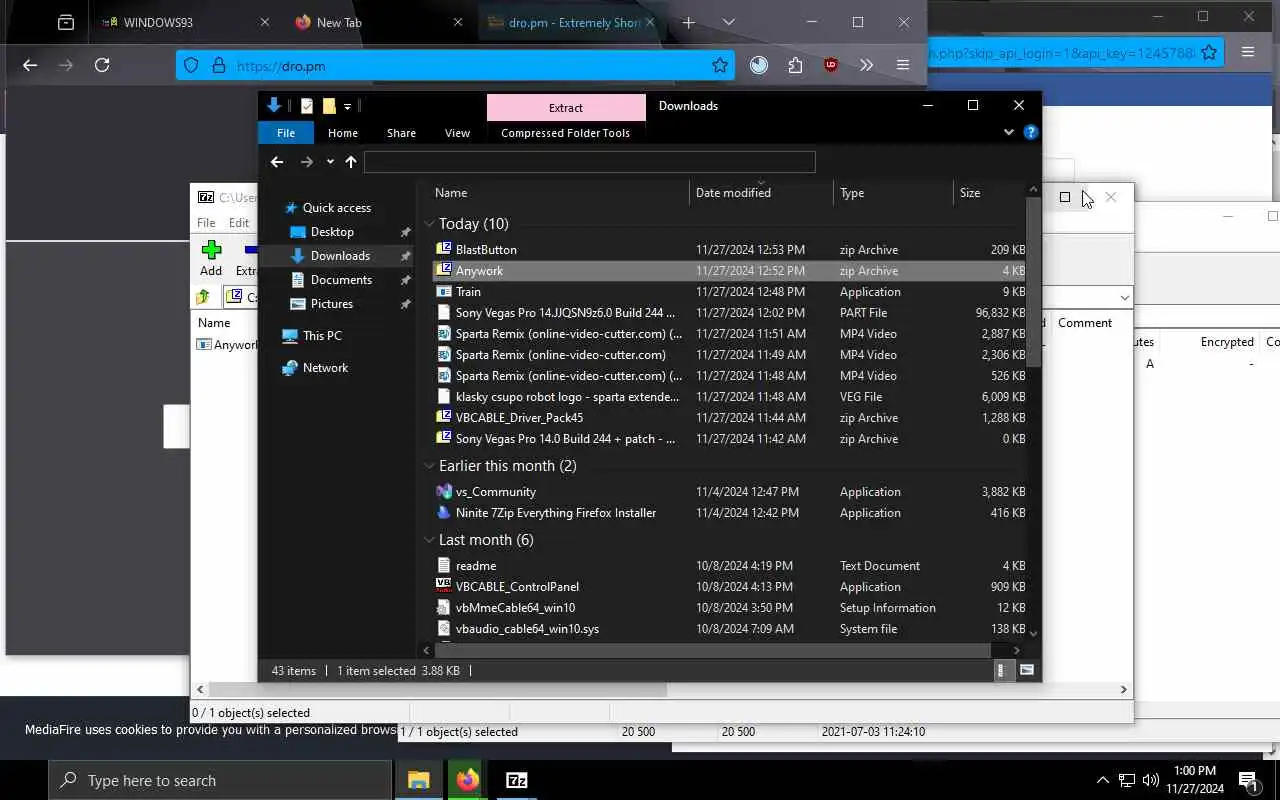Unpin Pictures from Quick access

pos(405,304)
